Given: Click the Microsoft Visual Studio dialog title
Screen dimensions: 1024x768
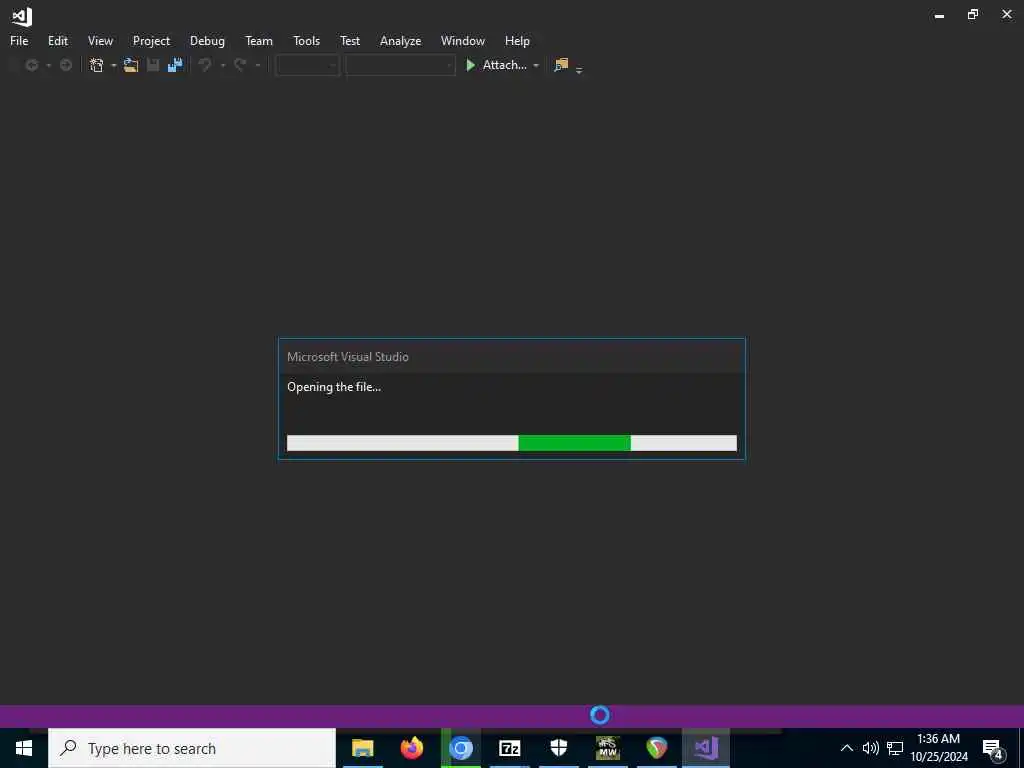Looking at the screenshot, I should pyautogui.click(x=348, y=357).
